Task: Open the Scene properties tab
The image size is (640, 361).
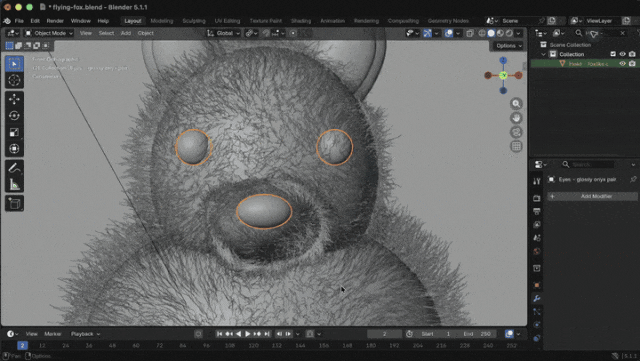Action: (537, 238)
